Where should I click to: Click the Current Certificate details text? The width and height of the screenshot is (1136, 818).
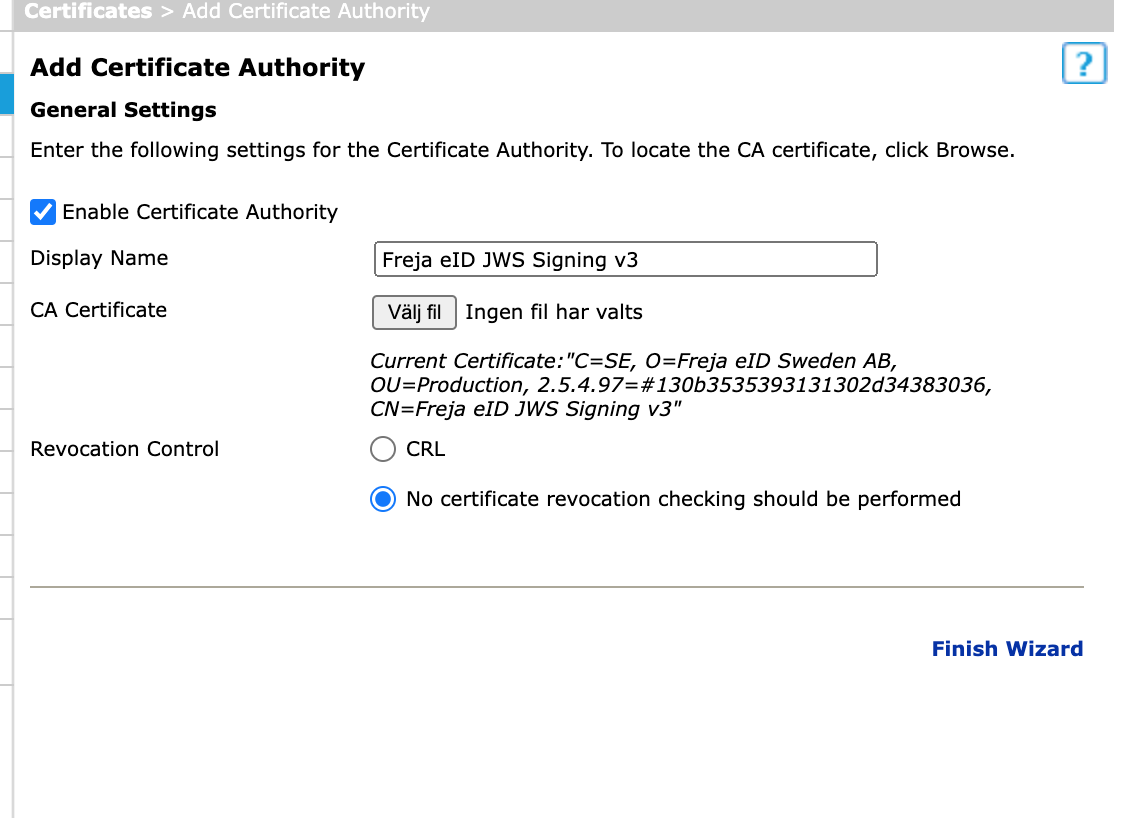click(680, 385)
